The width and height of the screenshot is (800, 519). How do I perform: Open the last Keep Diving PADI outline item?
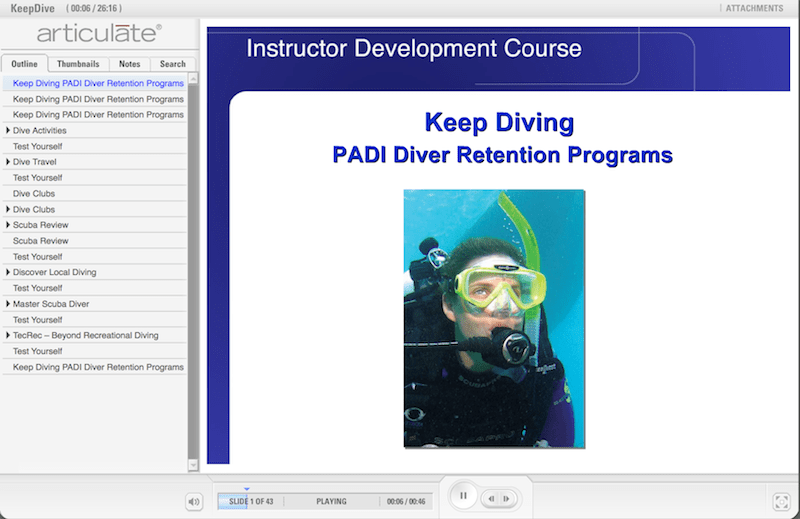[x=95, y=367]
